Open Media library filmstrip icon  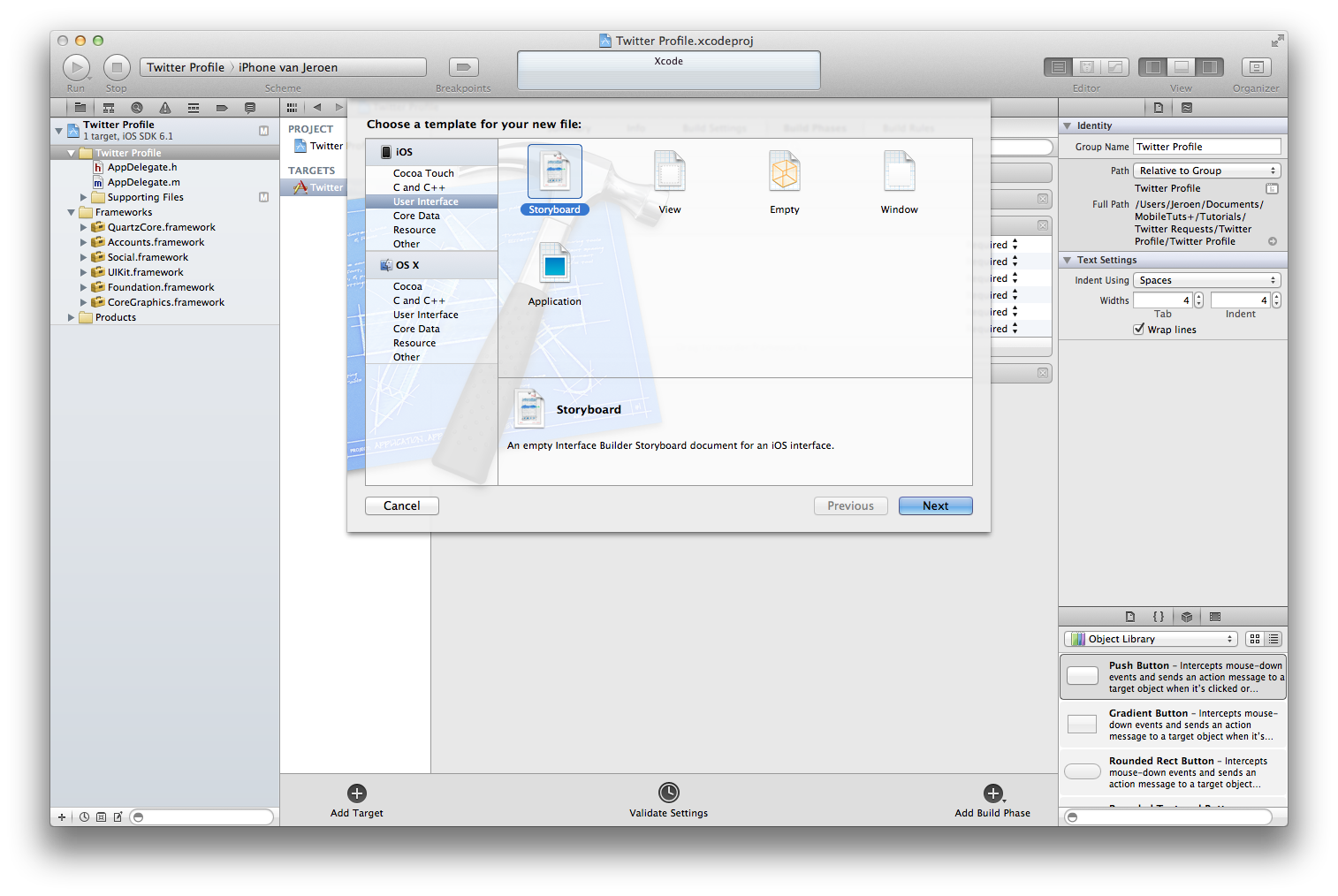pos(1215,617)
